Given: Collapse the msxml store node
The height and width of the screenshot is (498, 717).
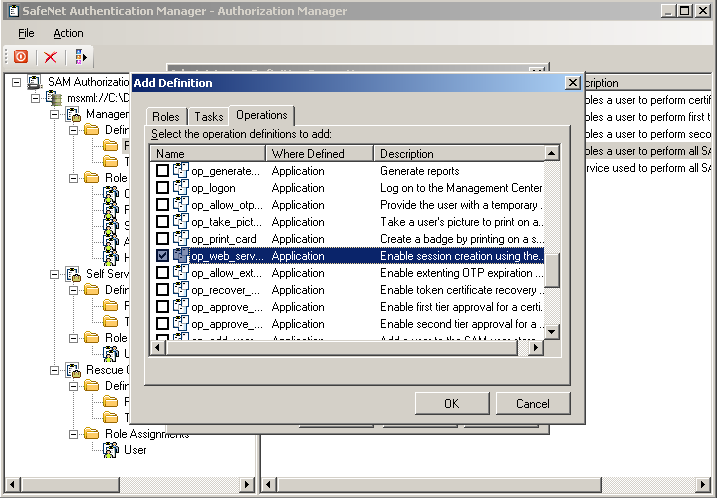Looking at the screenshot, I should pyautogui.click(x=35, y=98).
